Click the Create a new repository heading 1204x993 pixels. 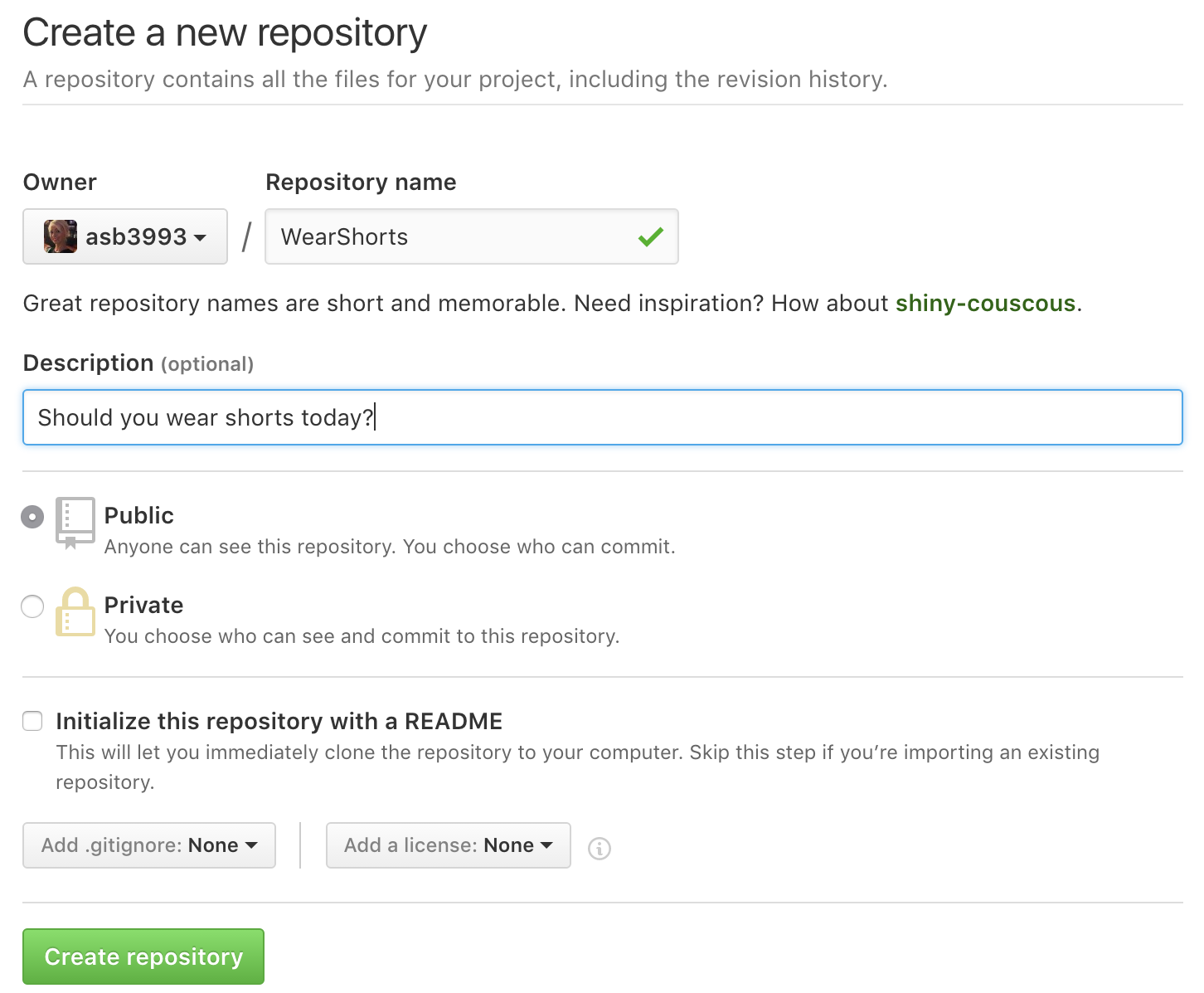click(225, 32)
